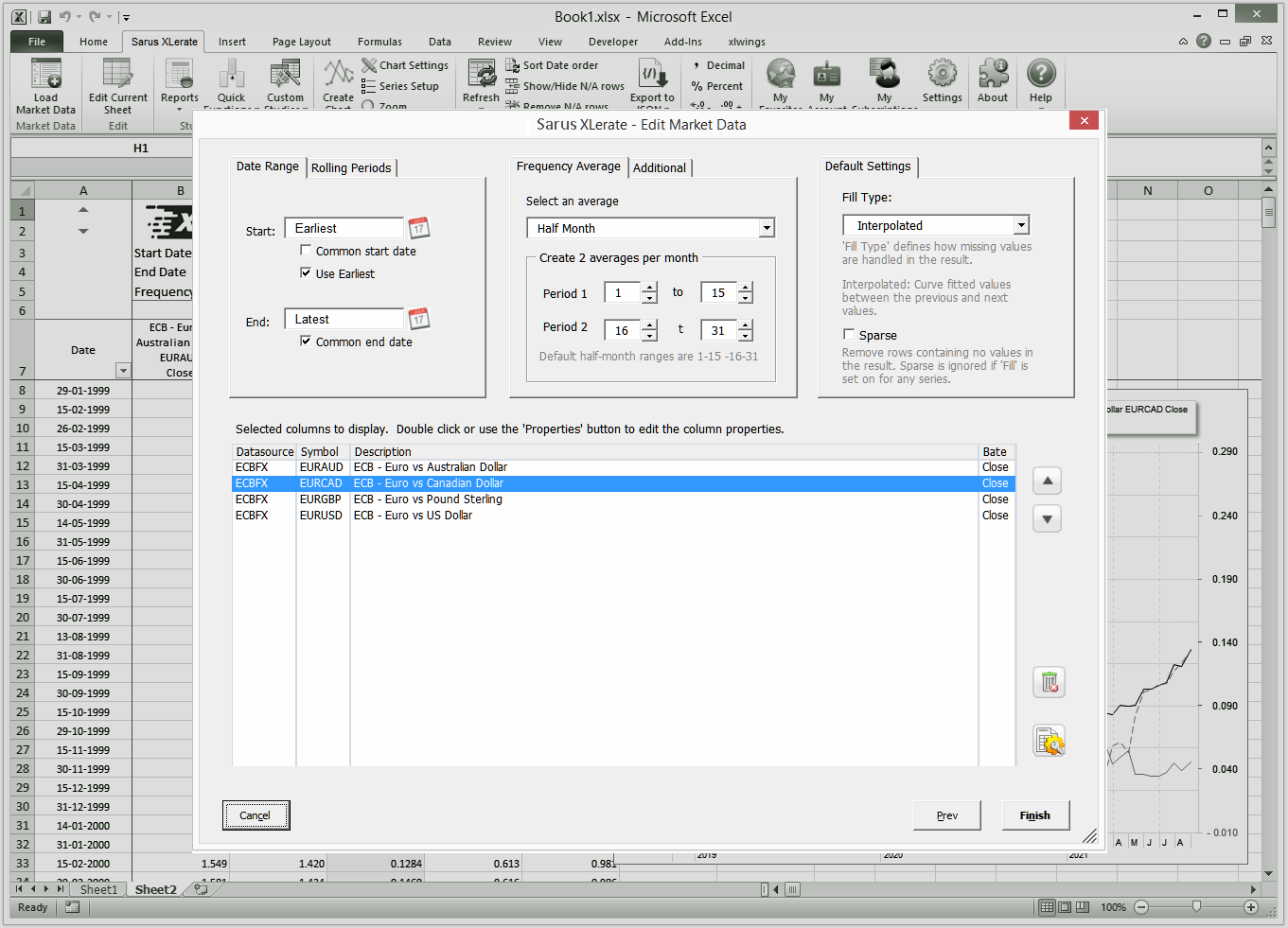Screen dimensions: 1288x928
Task: Toggle the Sparse checkbox
Action: 849,334
